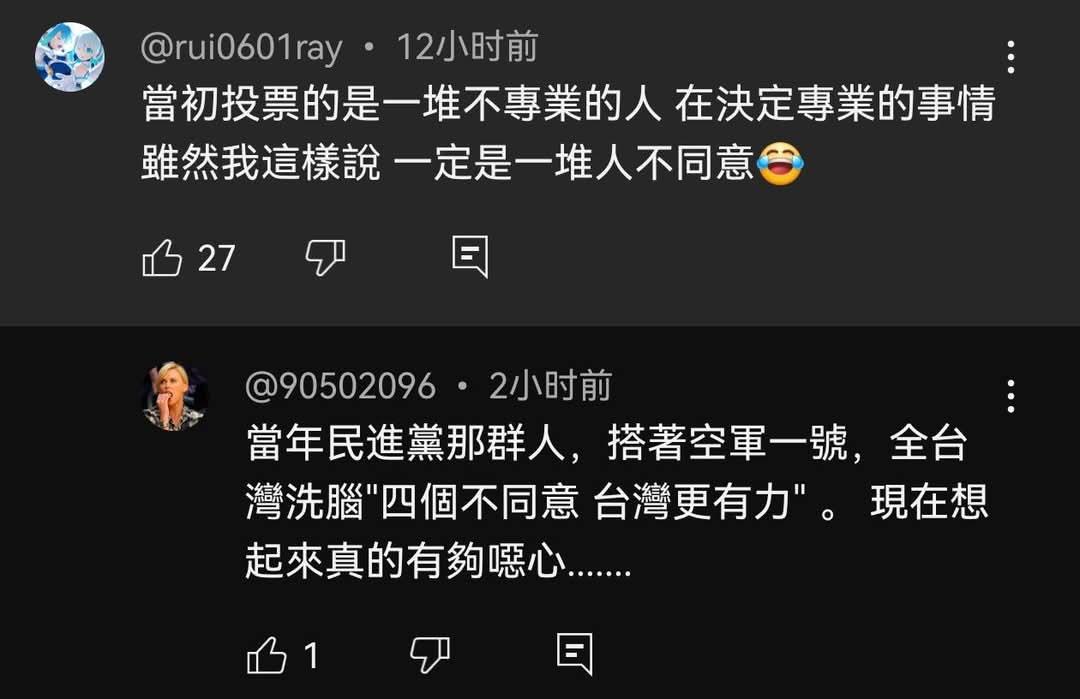The width and height of the screenshot is (1080, 699).
Task: Click the laughing crying emoji
Action: click(x=780, y=163)
